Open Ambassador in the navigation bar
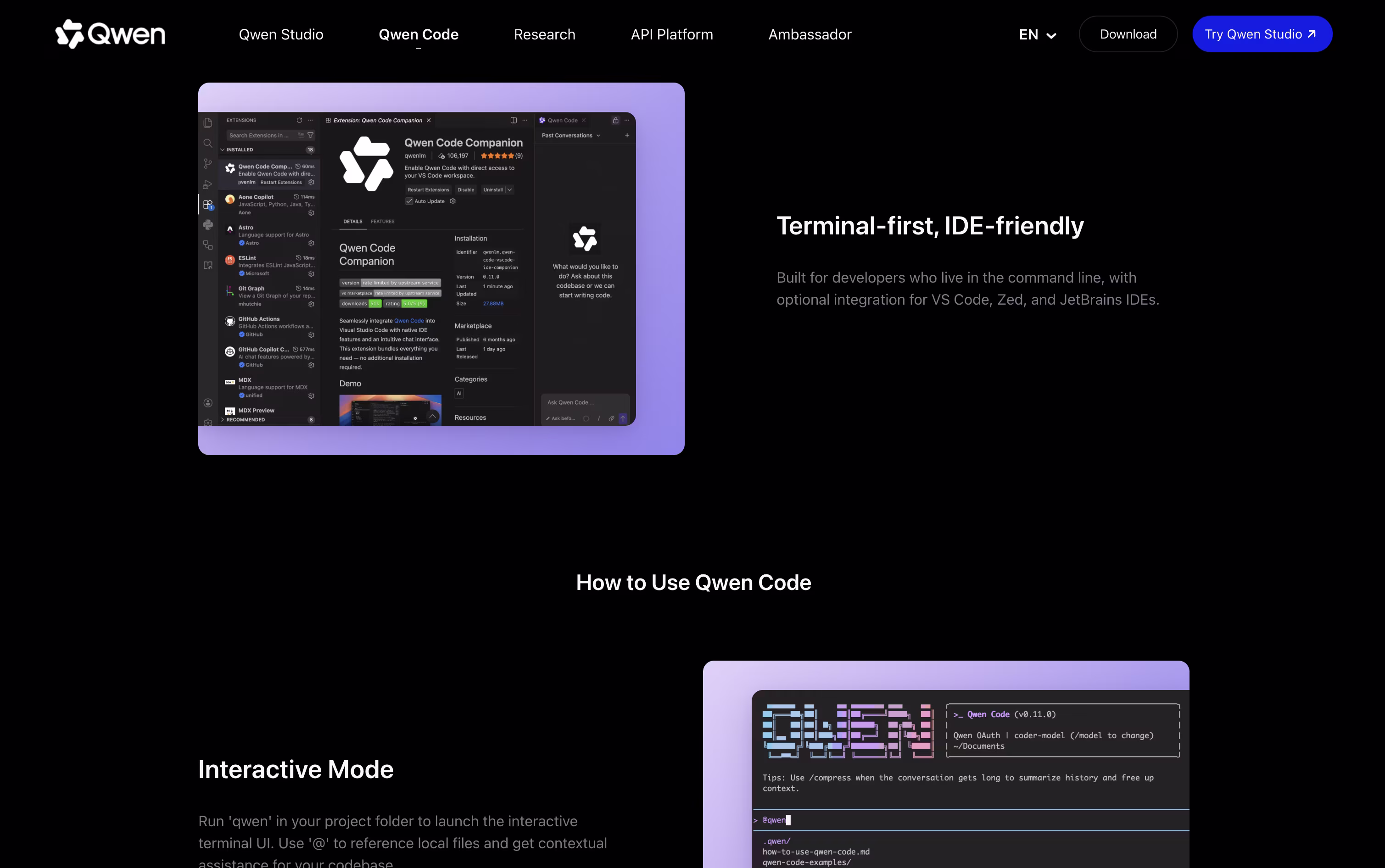 click(x=810, y=34)
